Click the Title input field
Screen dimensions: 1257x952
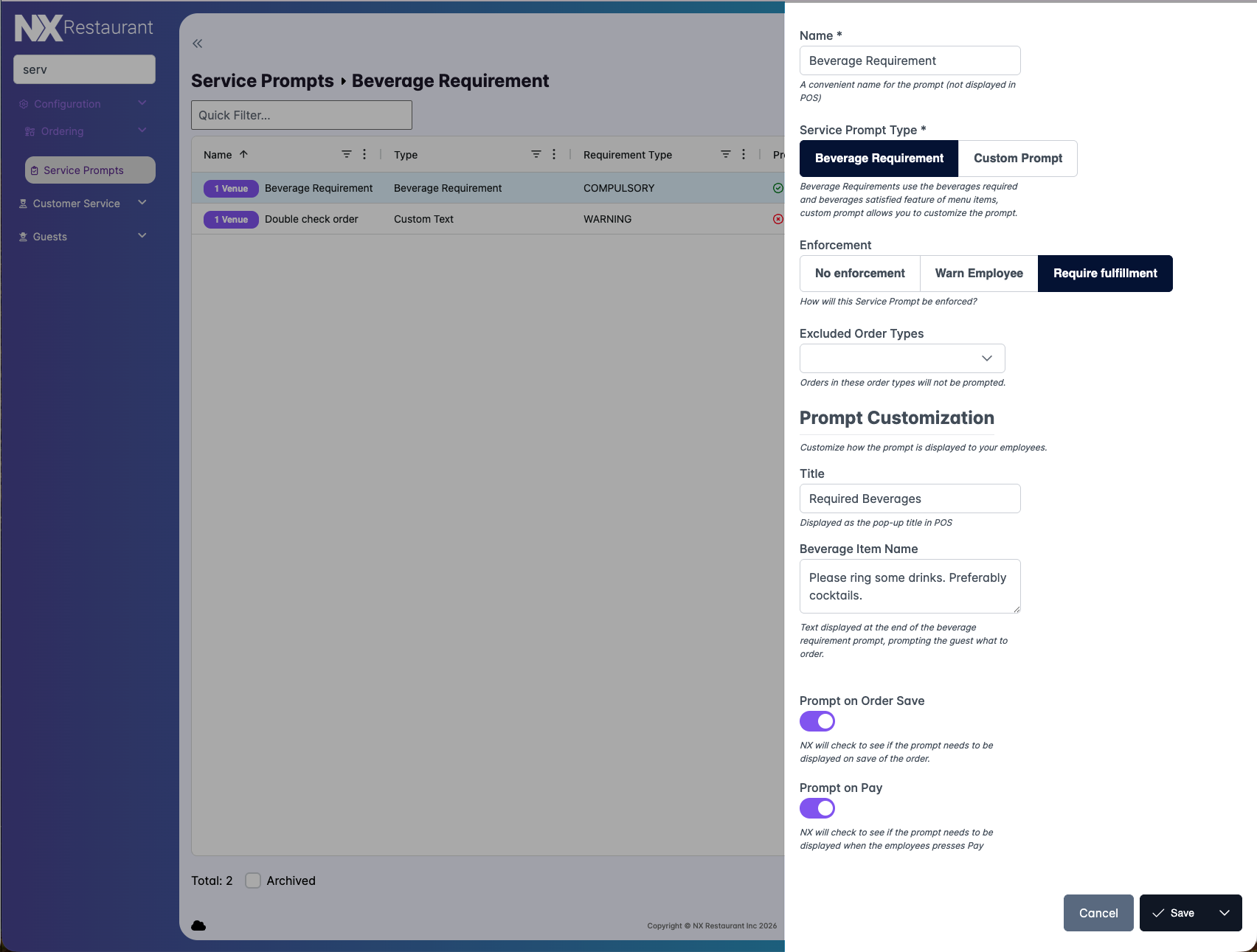910,498
